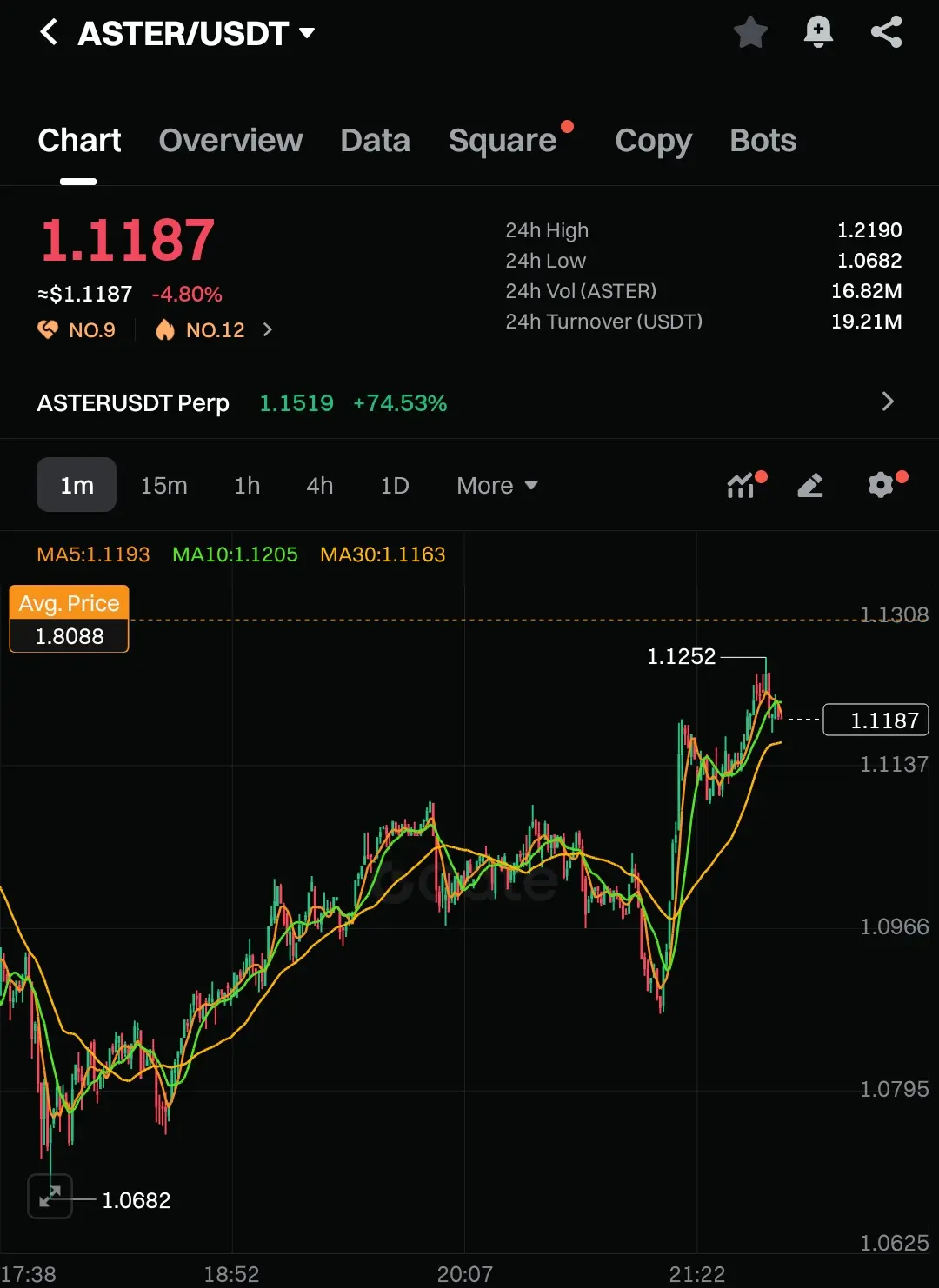939x1288 pixels.
Task: Tap the NO.12 hot ranking badge
Action: [x=200, y=330]
